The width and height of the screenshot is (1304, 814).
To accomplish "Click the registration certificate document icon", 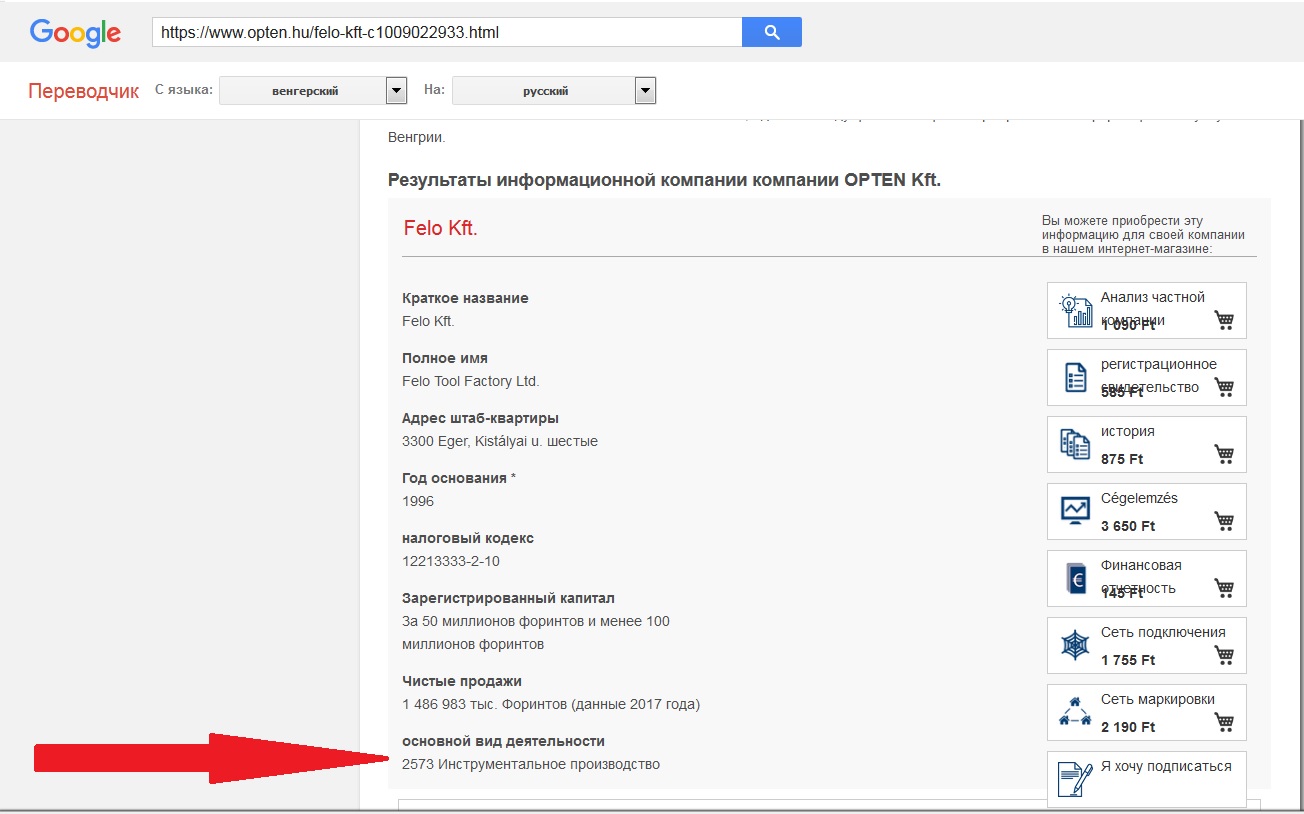I will 1076,378.
